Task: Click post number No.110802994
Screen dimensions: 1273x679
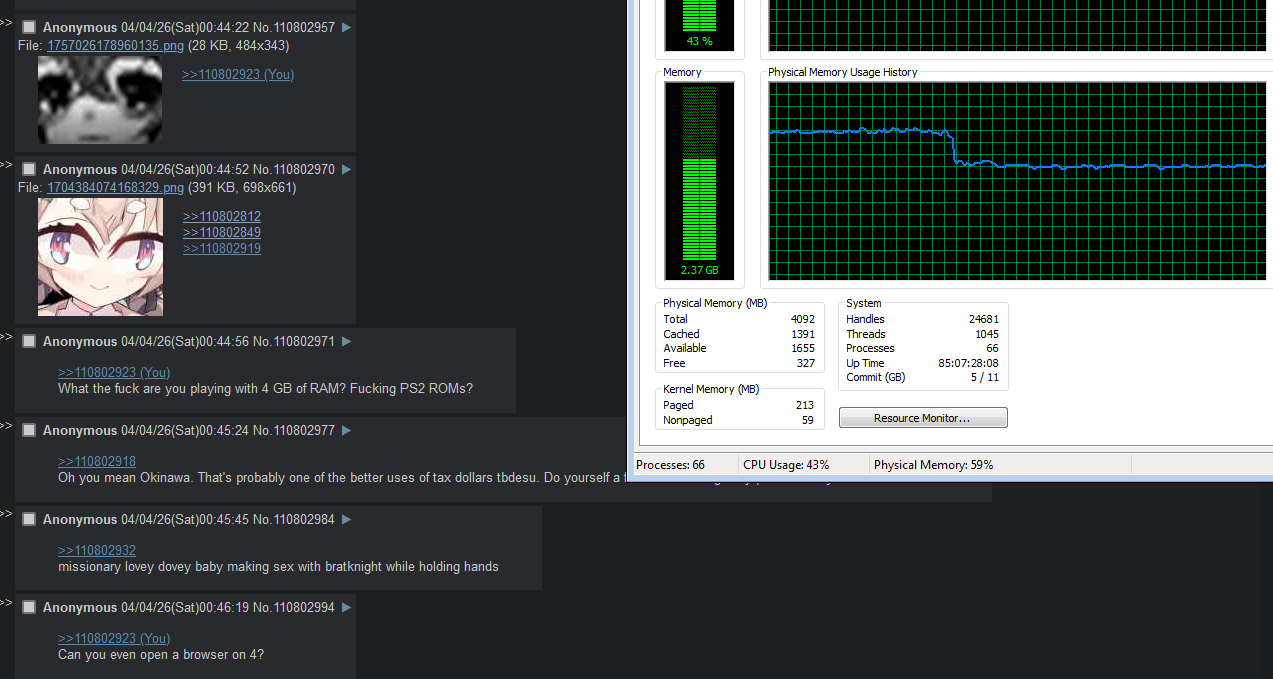Action: click(x=294, y=607)
